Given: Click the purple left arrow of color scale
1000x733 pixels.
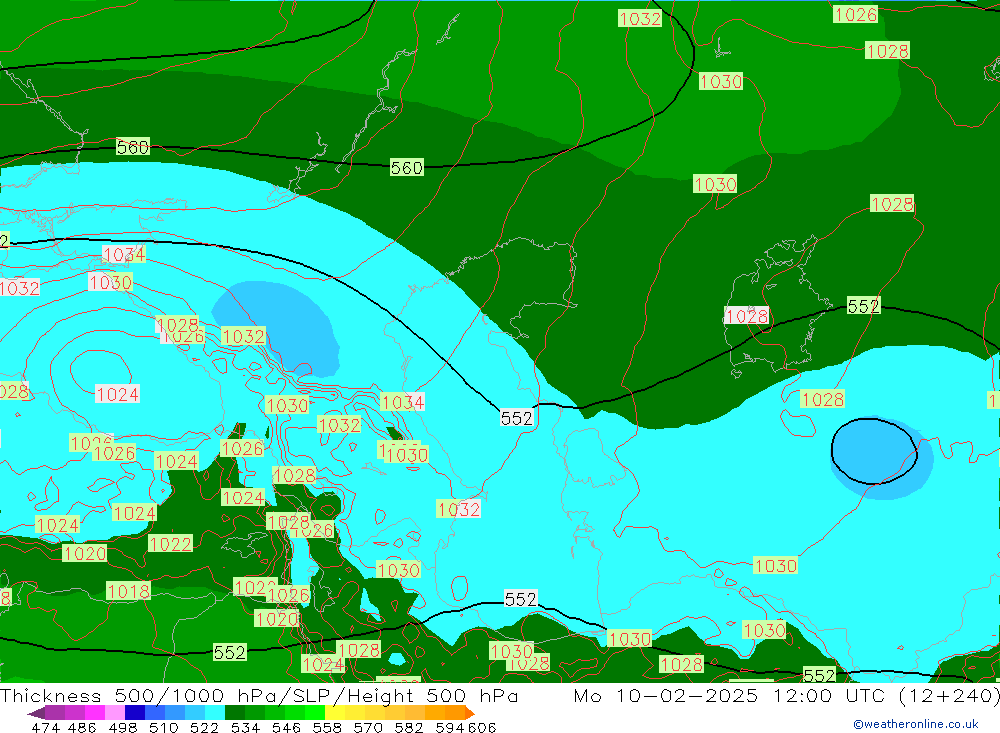Looking at the screenshot, I should click(35, 713).
